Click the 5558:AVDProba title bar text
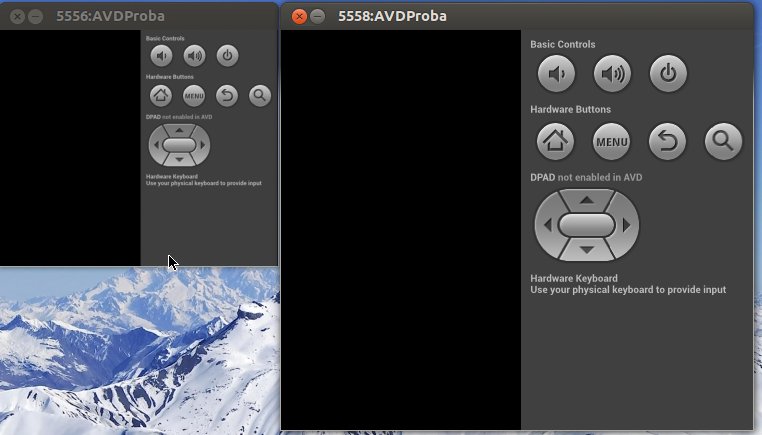762x435 pixels. click(392, 16)
